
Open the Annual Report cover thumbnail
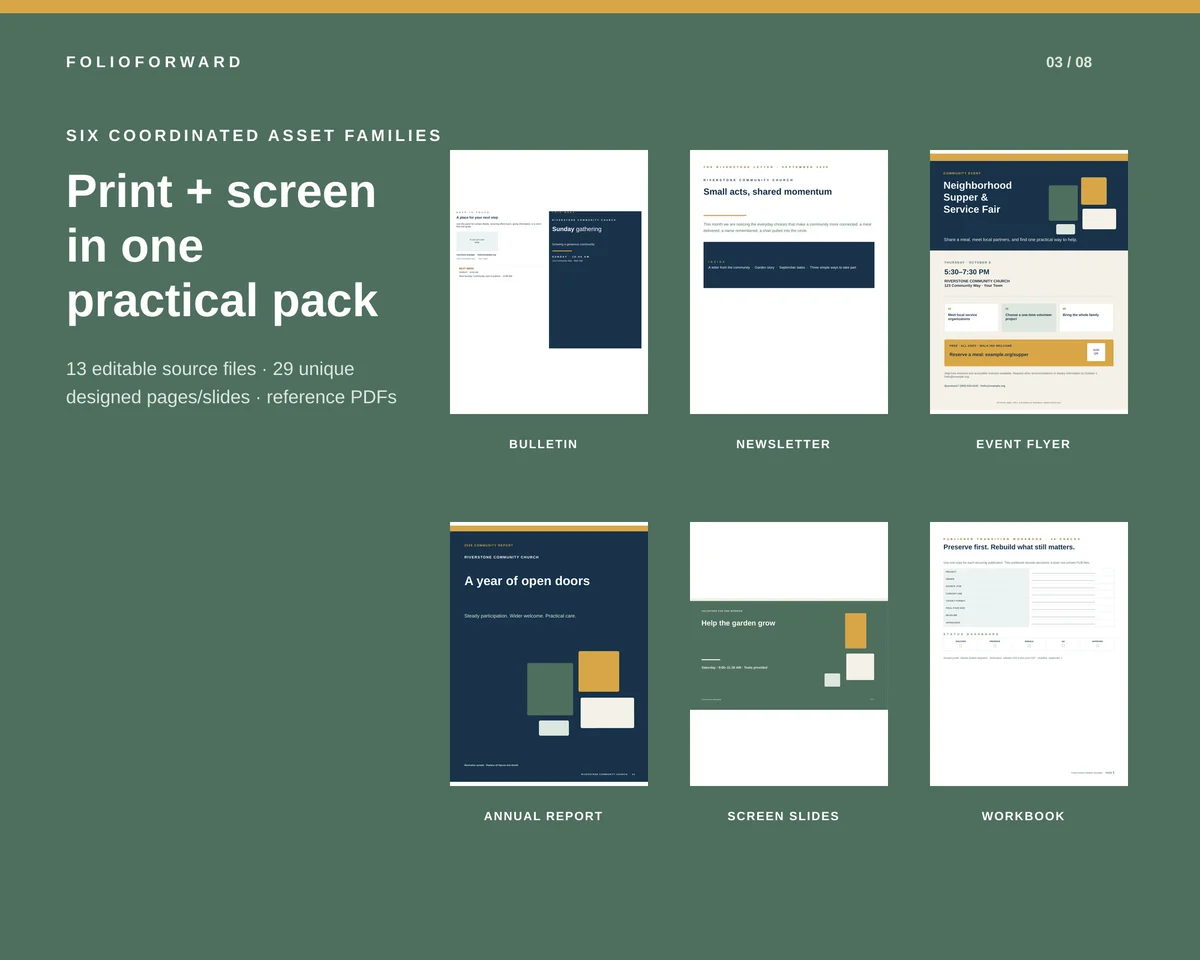click(549, 654)
